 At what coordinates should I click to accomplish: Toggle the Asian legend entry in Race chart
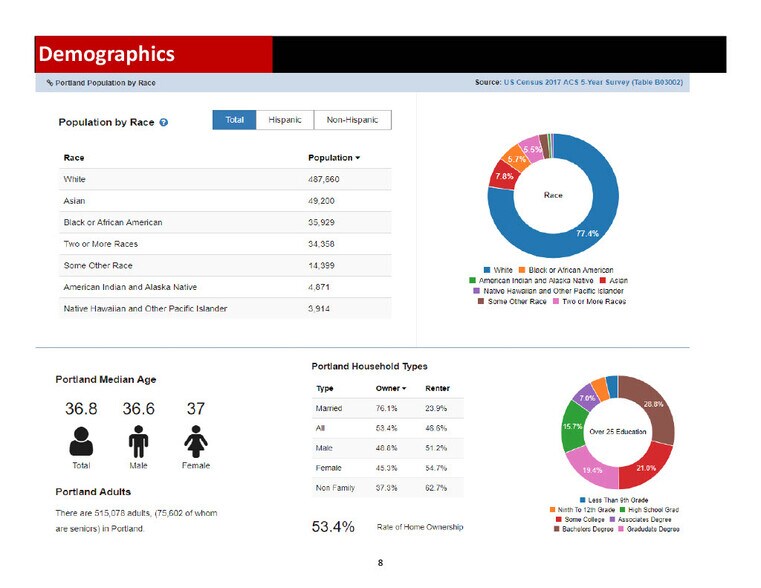pyautogui.click(x=612, y=281)
